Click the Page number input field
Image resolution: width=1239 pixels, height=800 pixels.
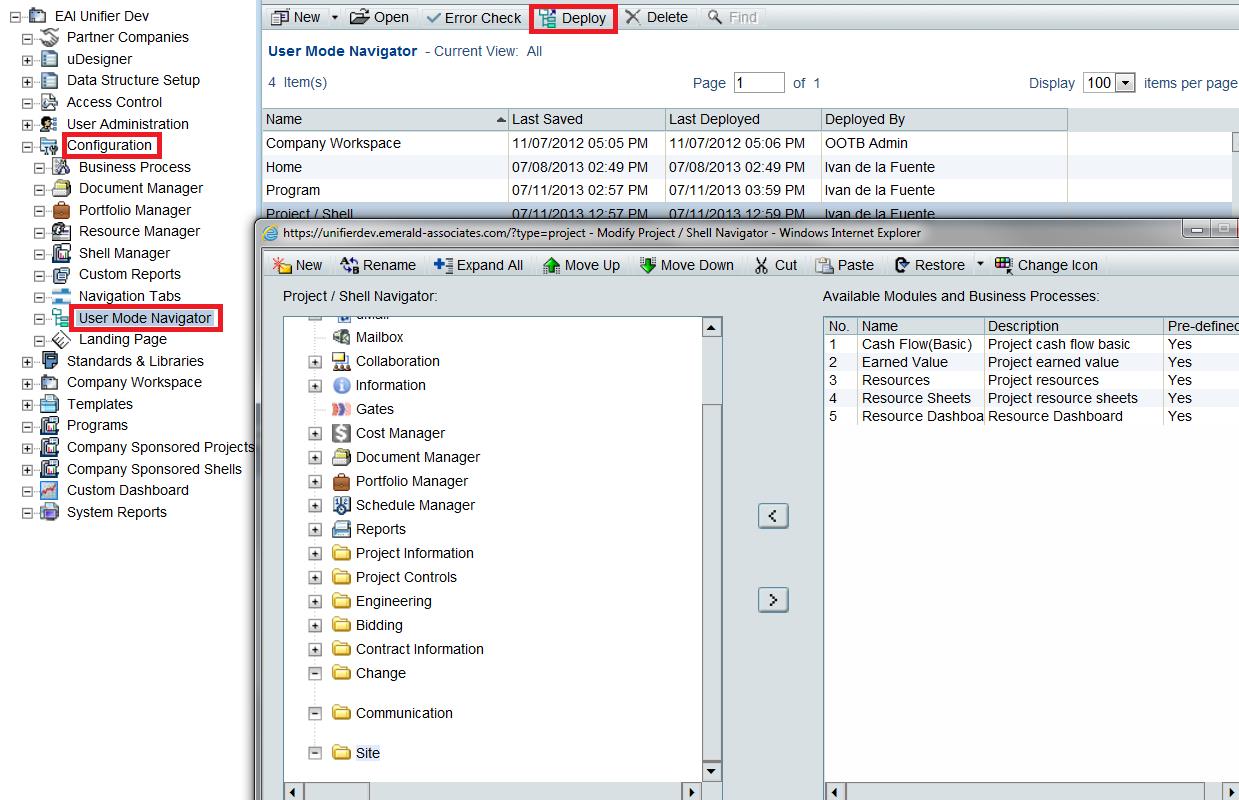pyautogui.click(x=759, y=83)
